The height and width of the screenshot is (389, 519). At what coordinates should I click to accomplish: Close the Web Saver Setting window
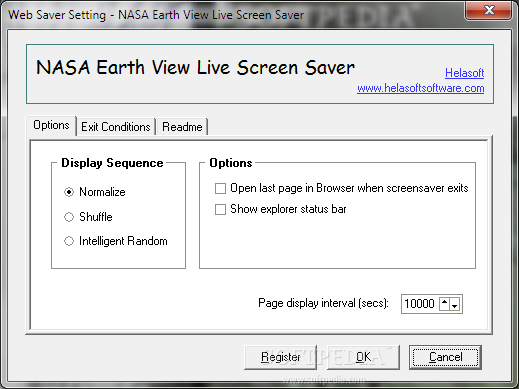point(489,10)
